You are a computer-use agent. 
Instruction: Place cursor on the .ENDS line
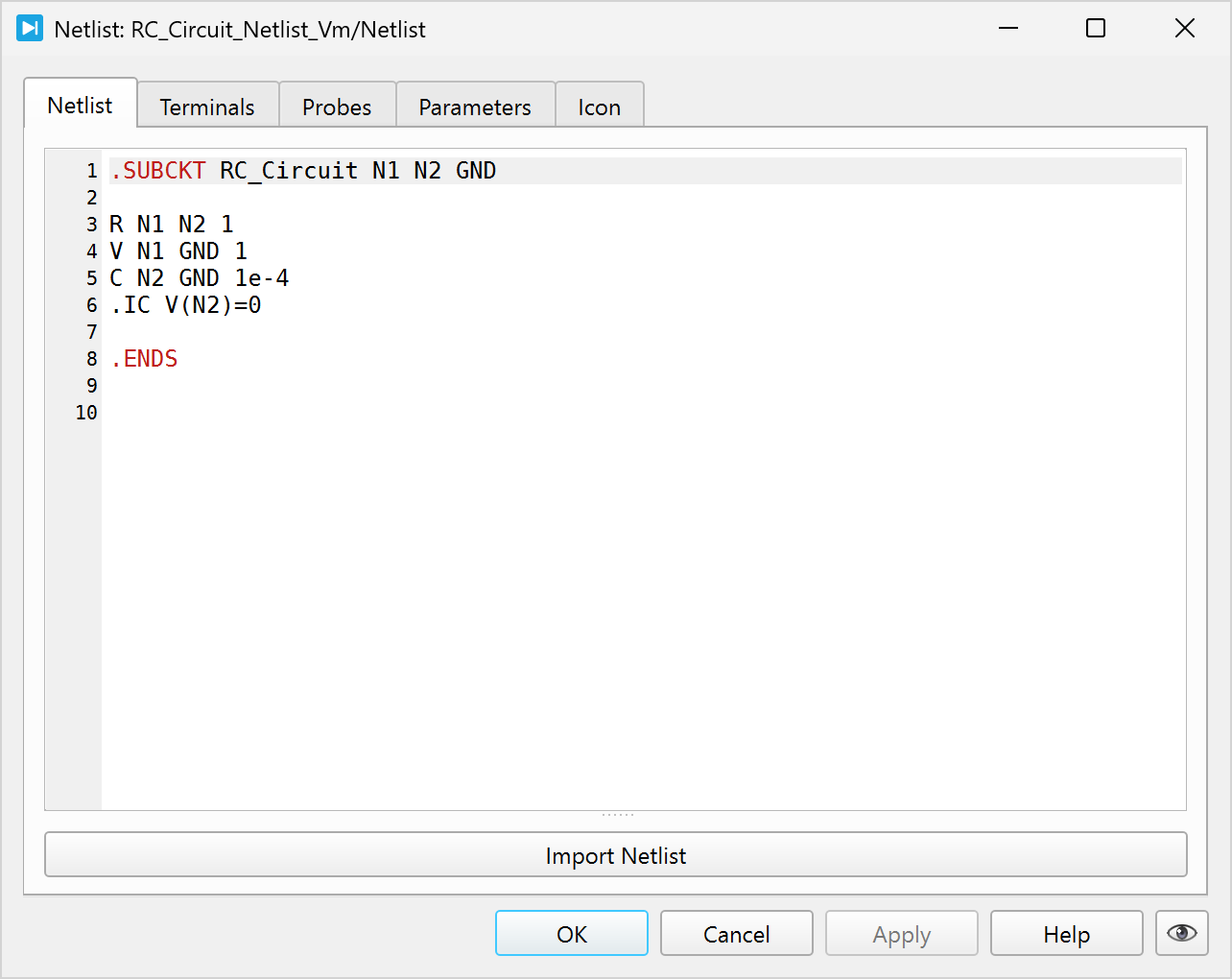click(145, 359)
